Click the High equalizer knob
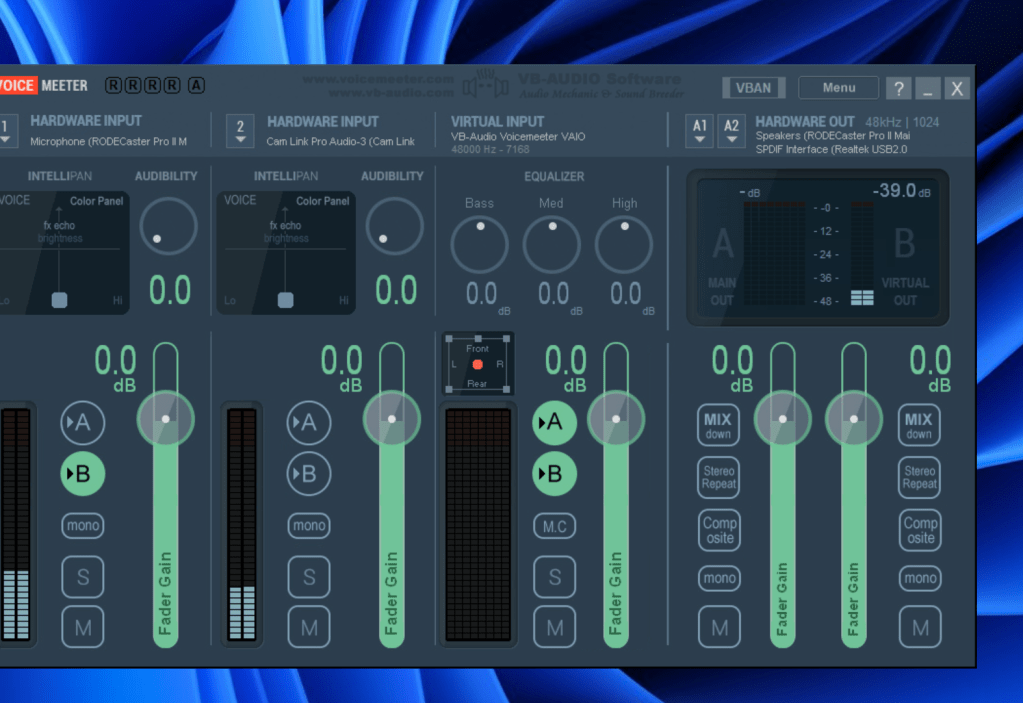1023x703 pixels. coord(624,245)
